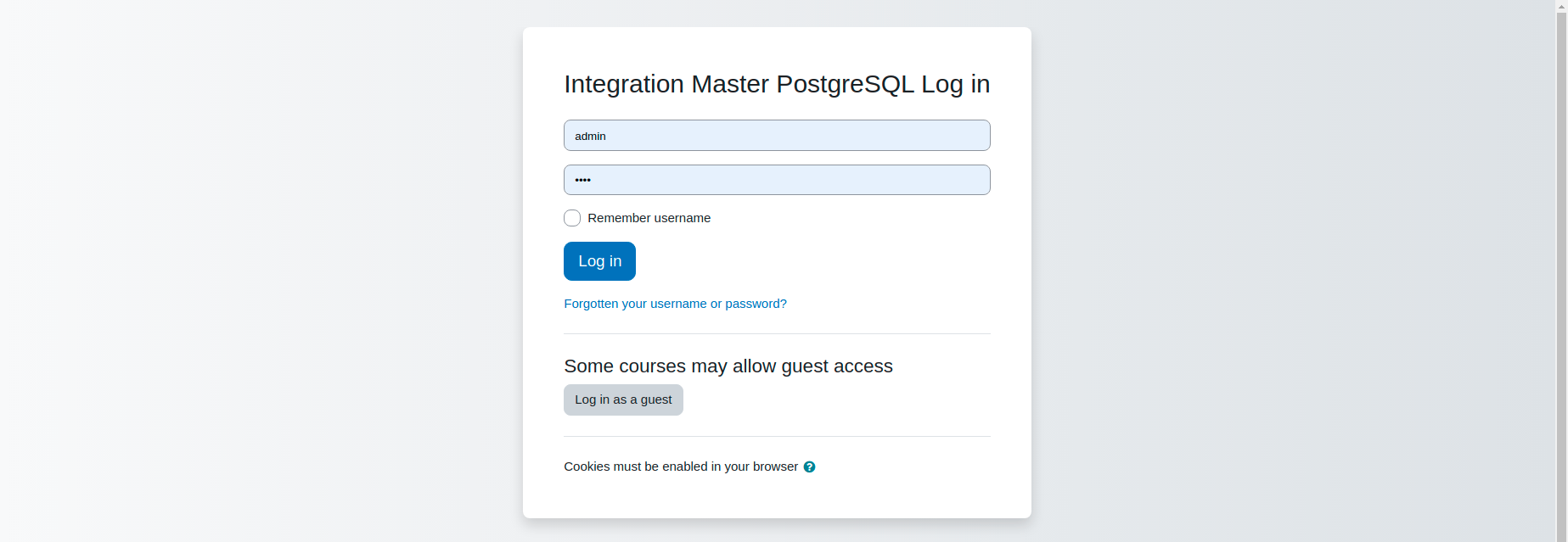Image resolution: width=1568 pixels, height=542 pixels.
Task: Click the 'Remember username' label text
Action: tap(649, 218)
